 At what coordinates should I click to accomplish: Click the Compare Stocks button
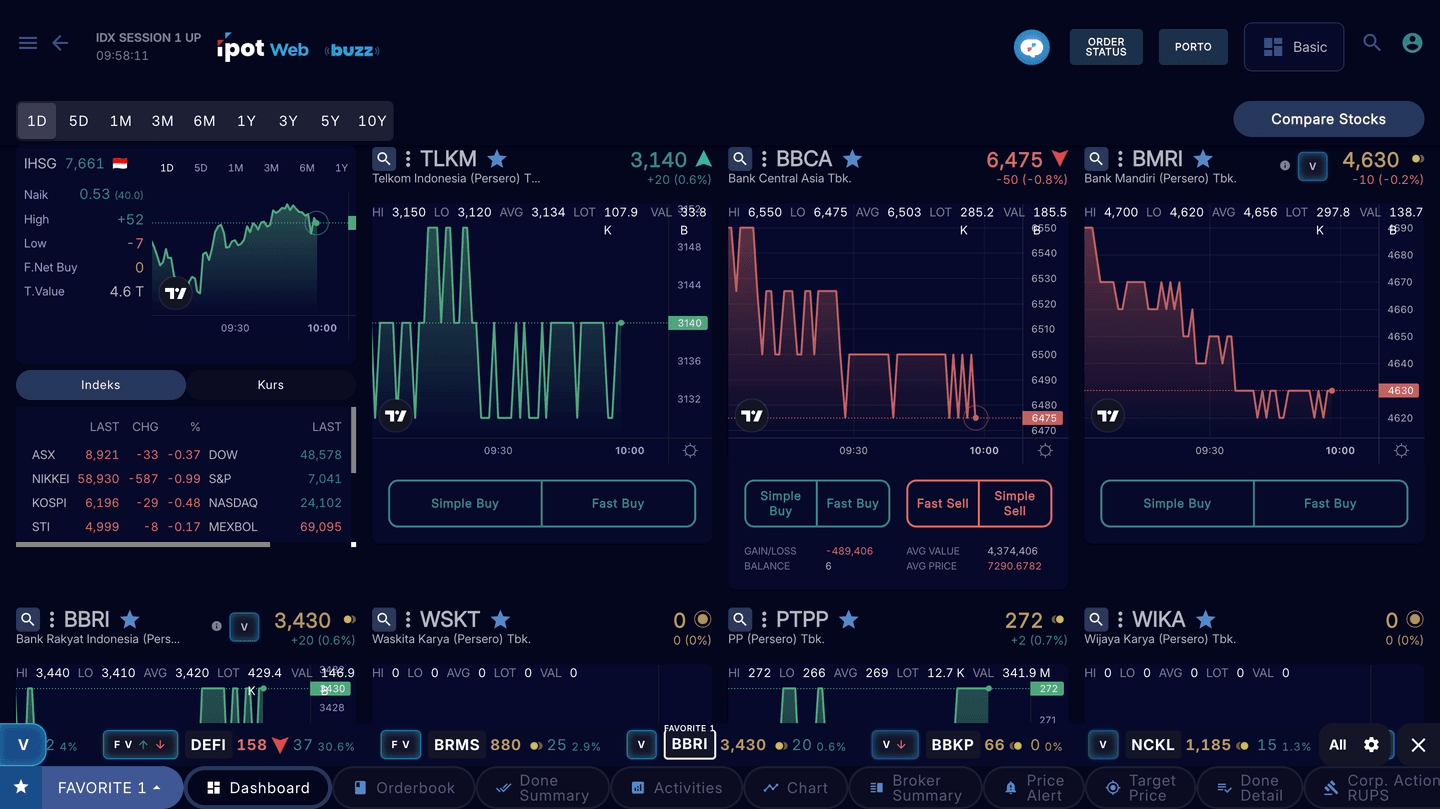pyautogui.click(x=1328, y=119)
